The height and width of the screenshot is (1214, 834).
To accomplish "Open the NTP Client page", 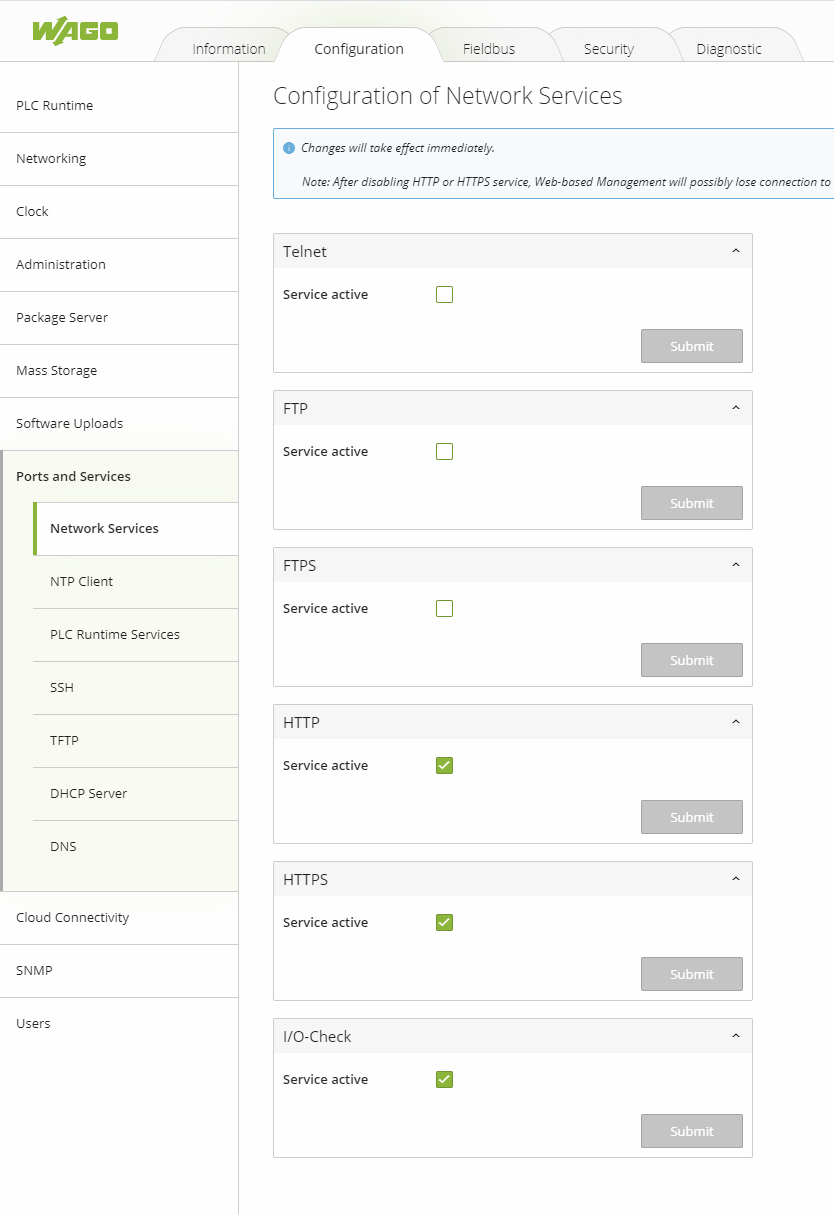I will pyautogui.click(x=82, y=582).
